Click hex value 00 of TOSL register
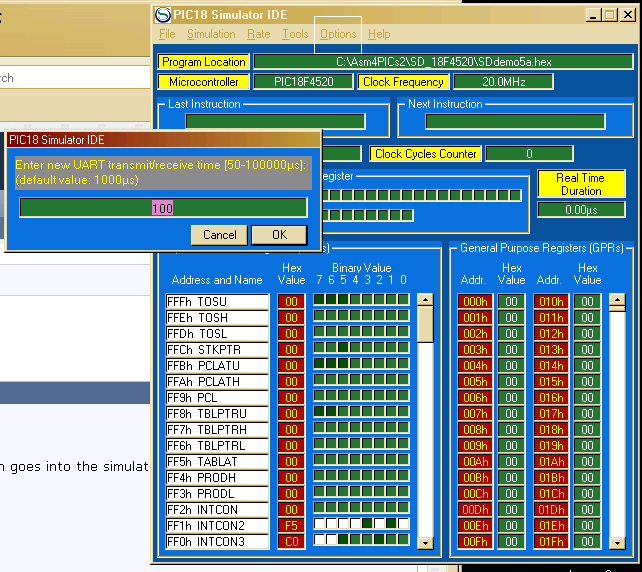 tap(291, 334)
